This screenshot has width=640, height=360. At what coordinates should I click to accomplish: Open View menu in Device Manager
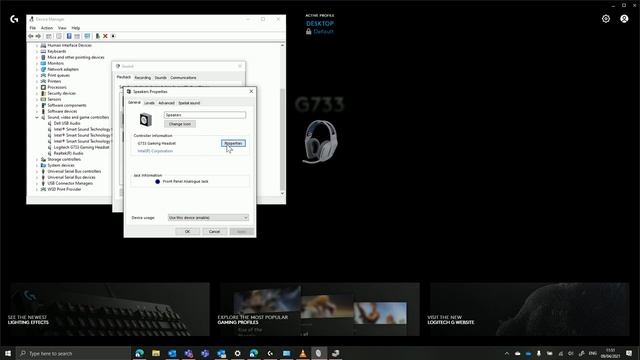(62, 28)
